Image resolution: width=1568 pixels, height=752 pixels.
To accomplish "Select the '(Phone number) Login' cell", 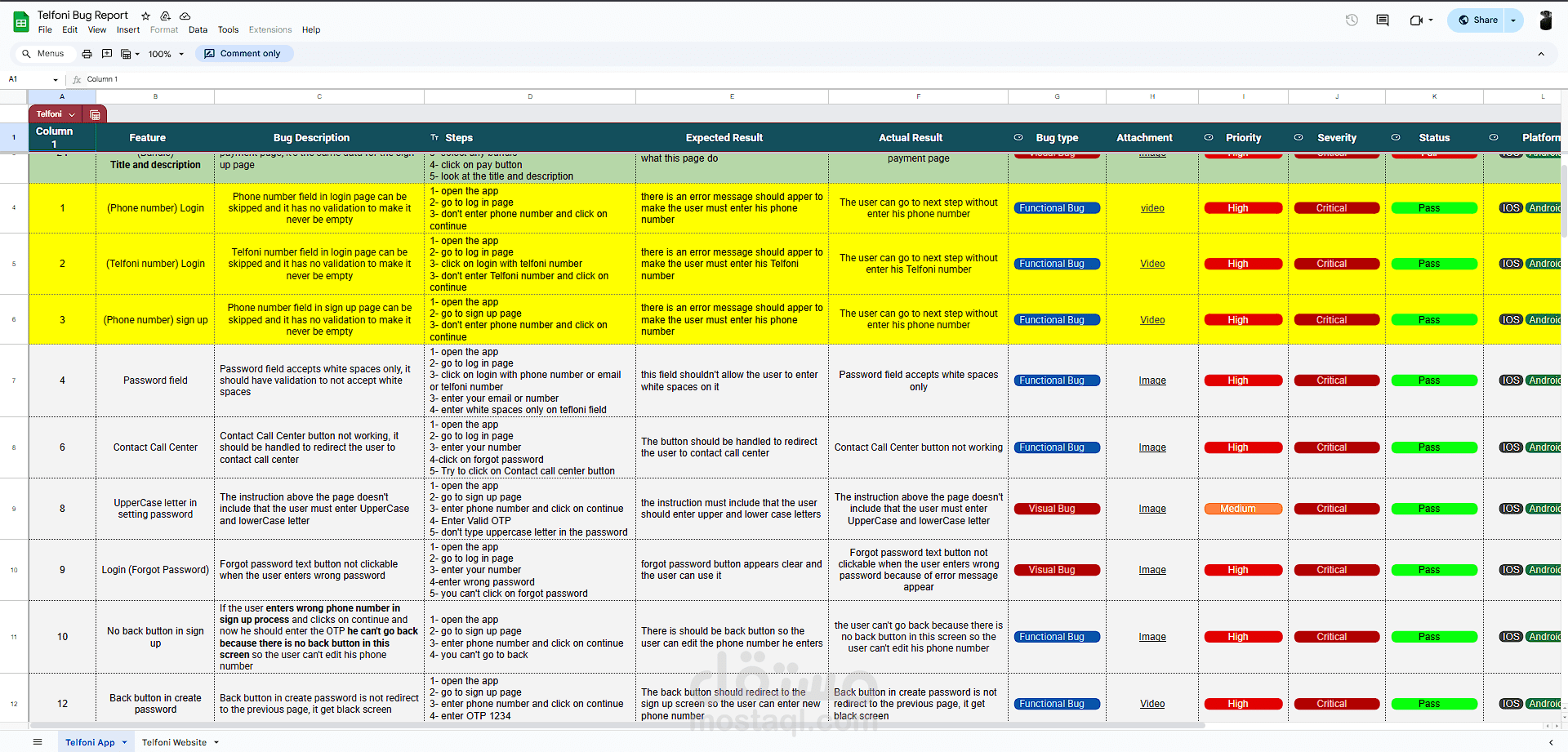I will [x=155, y=208].
